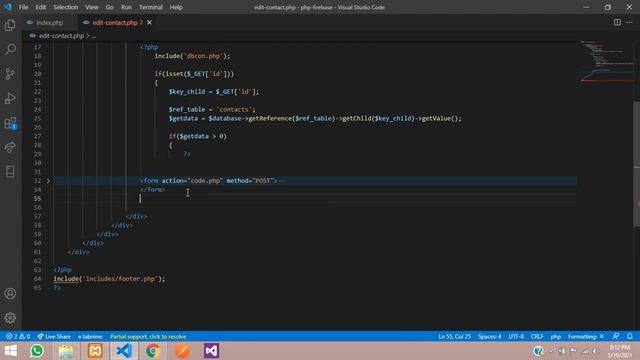
Task: Open Terminal menu
Action: point(151,7)
